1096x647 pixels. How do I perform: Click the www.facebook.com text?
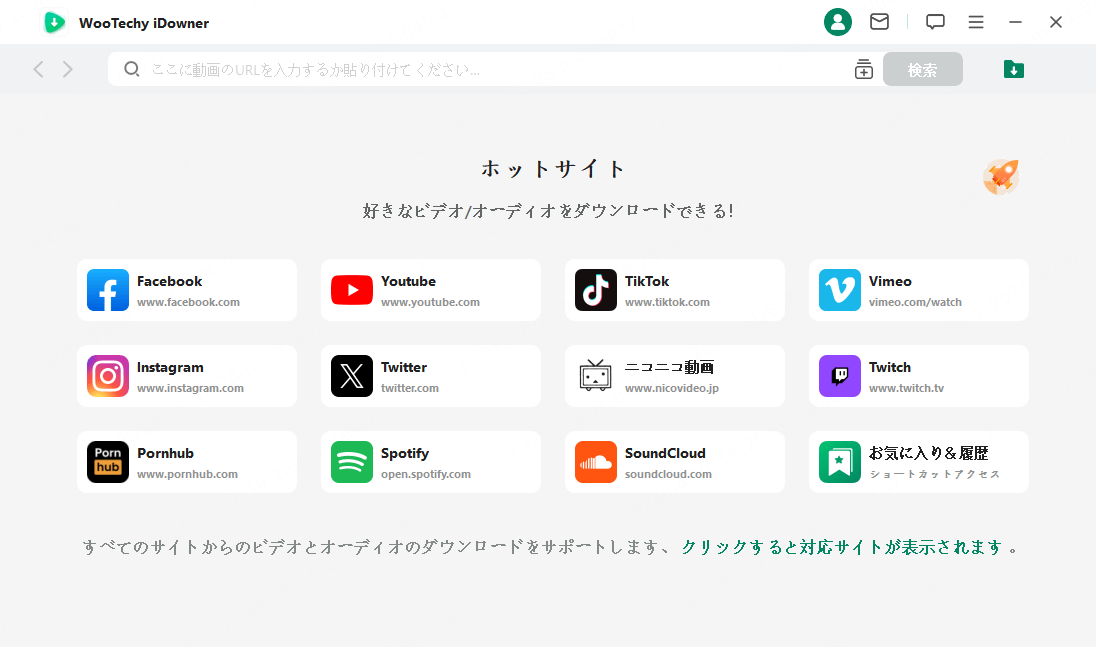click(188, 303)
